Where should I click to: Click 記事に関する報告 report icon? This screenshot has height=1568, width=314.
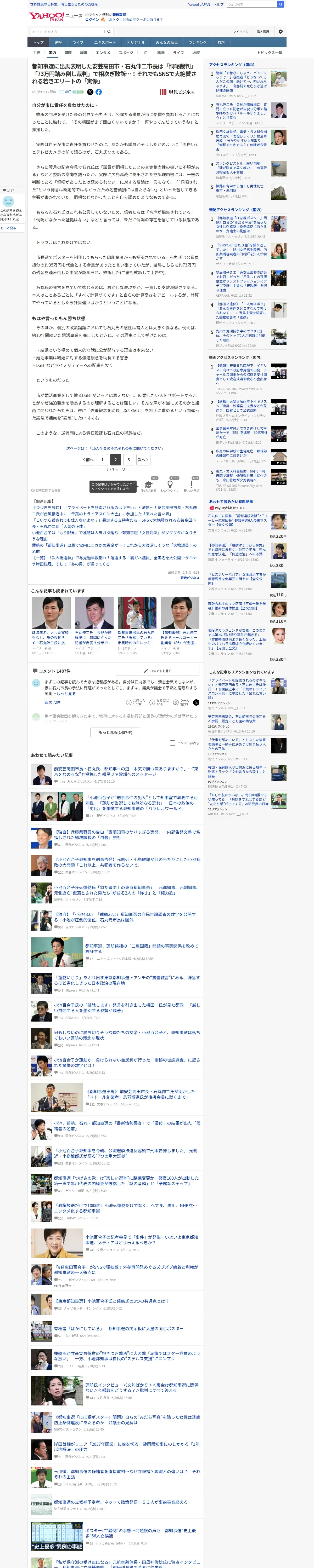(46, 490)
